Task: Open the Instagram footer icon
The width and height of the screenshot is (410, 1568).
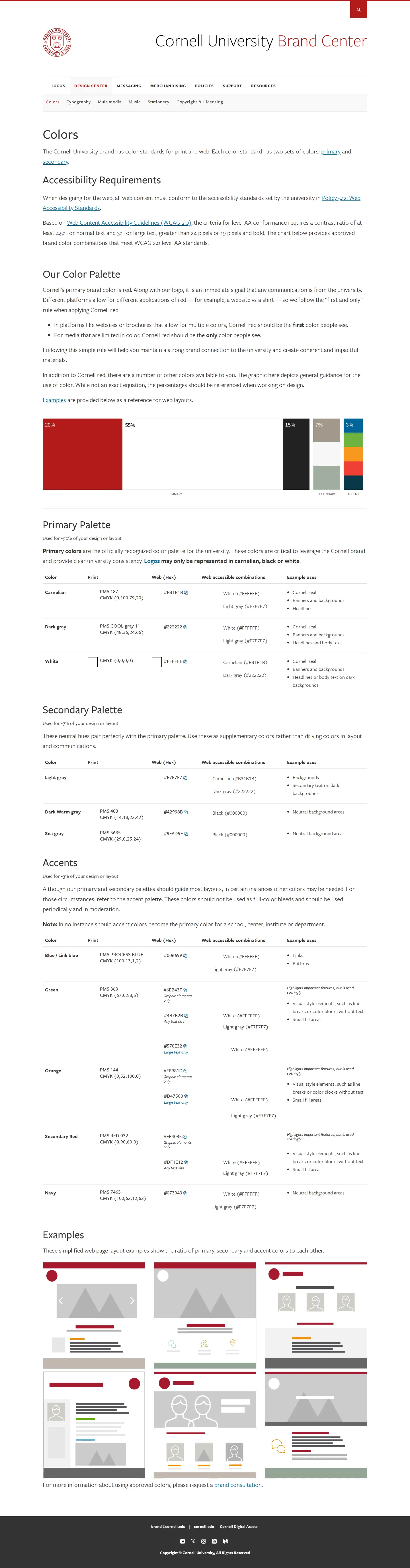Action: (x=203, y=1541)
